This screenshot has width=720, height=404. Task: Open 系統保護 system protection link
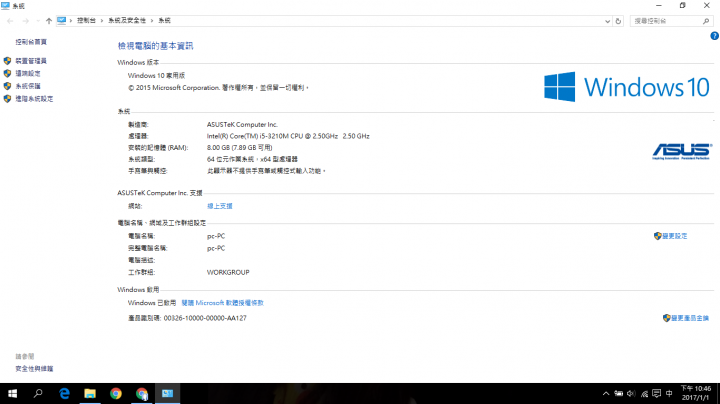(x=28, y=86)
